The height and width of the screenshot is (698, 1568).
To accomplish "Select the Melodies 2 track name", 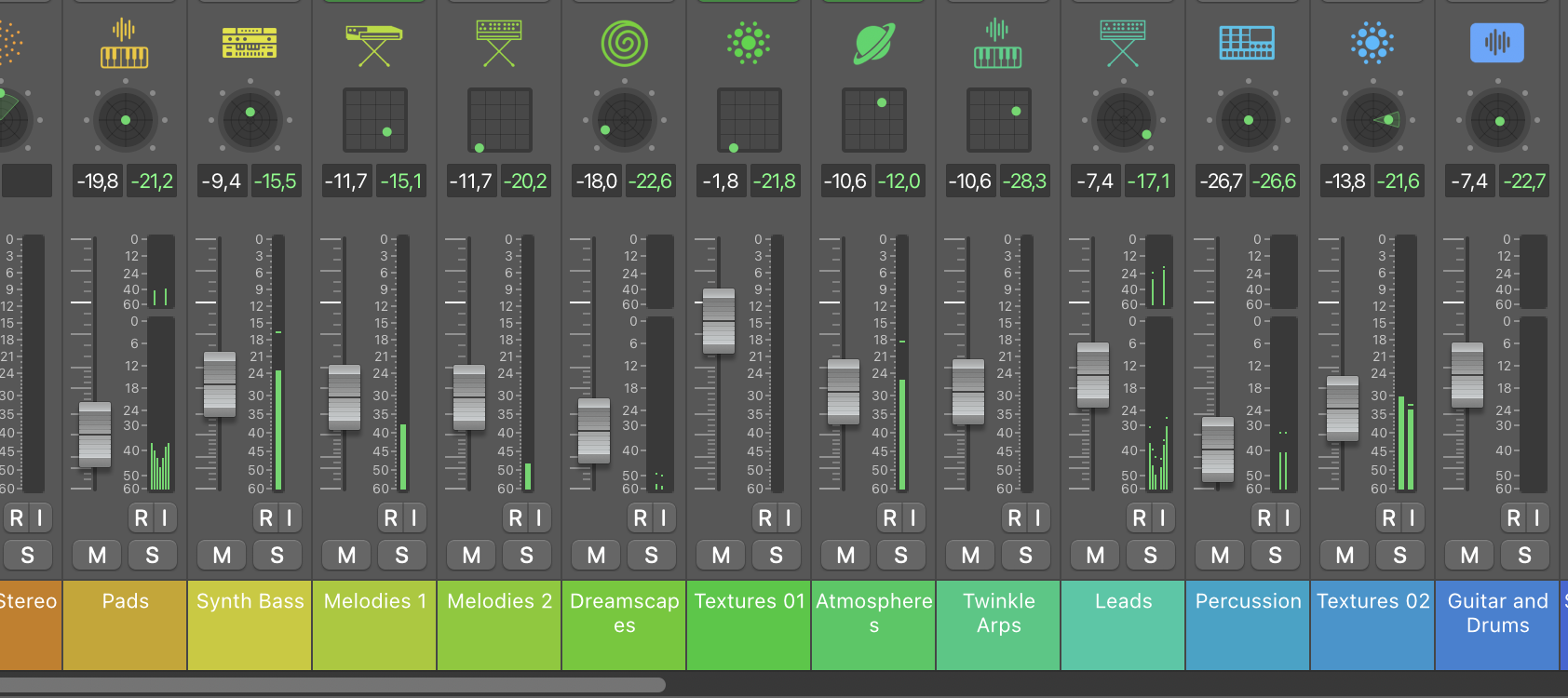I will tap(499, 602).
